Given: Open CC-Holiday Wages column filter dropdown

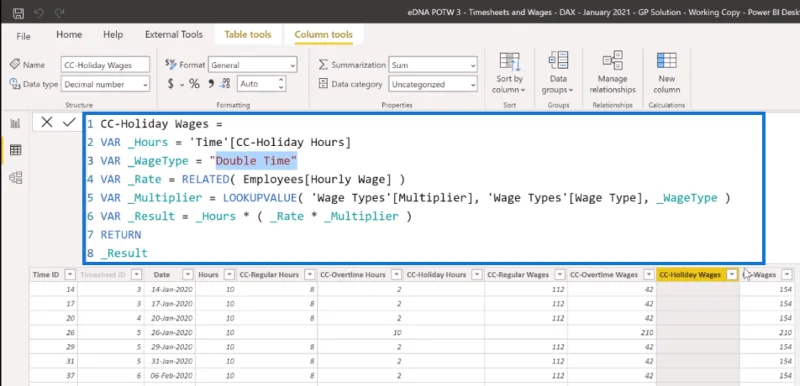Looking at the screenshot, I should (x=732, y=275).
